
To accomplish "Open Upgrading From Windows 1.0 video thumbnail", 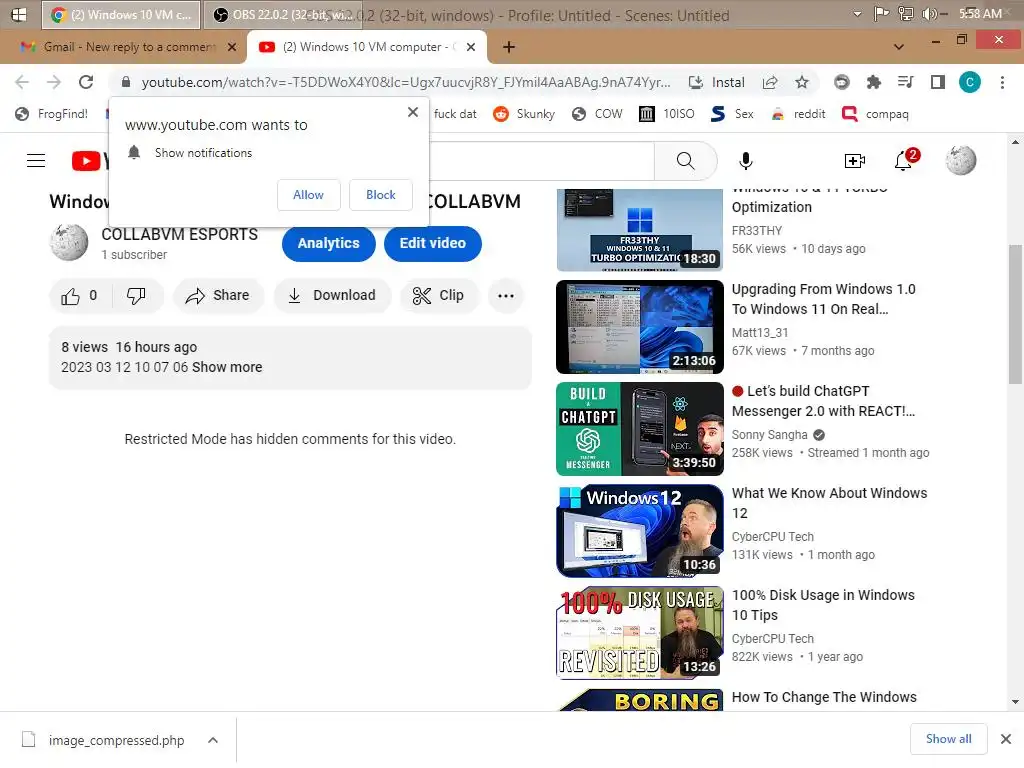I will (x=640, y=327).
